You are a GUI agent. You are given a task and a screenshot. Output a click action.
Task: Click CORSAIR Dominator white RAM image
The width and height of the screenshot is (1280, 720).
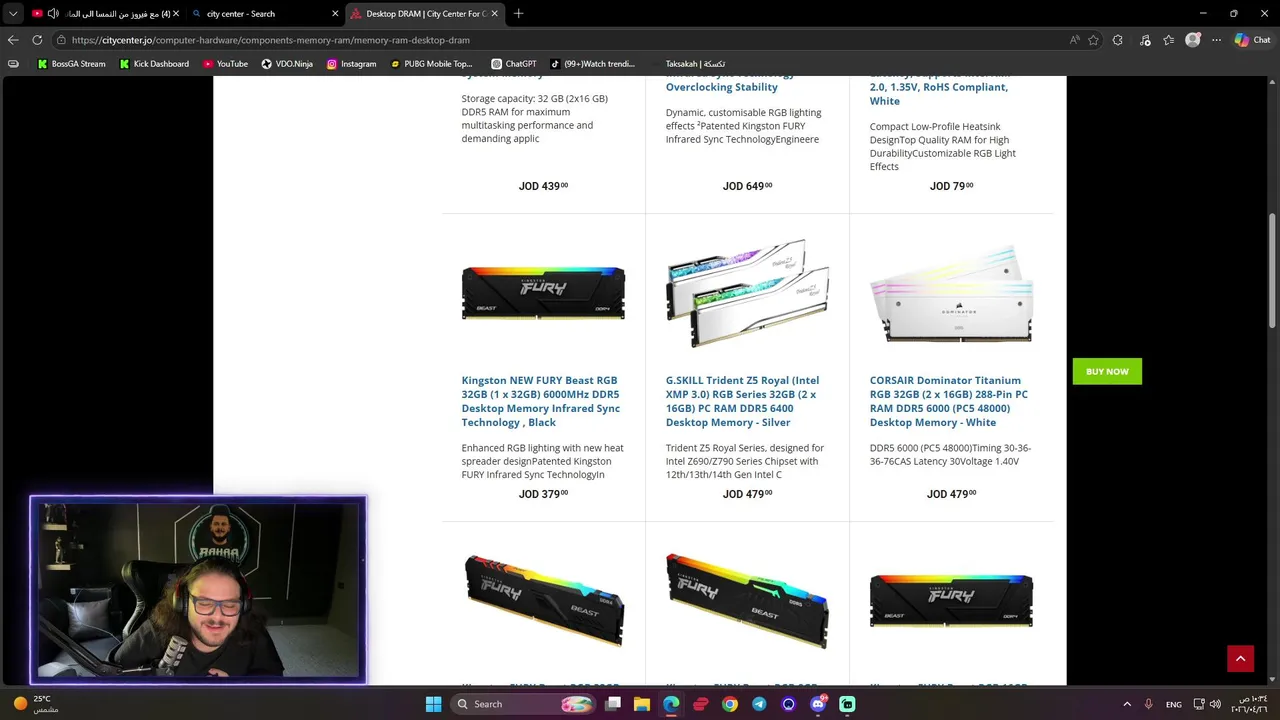[x=951, y=293]
